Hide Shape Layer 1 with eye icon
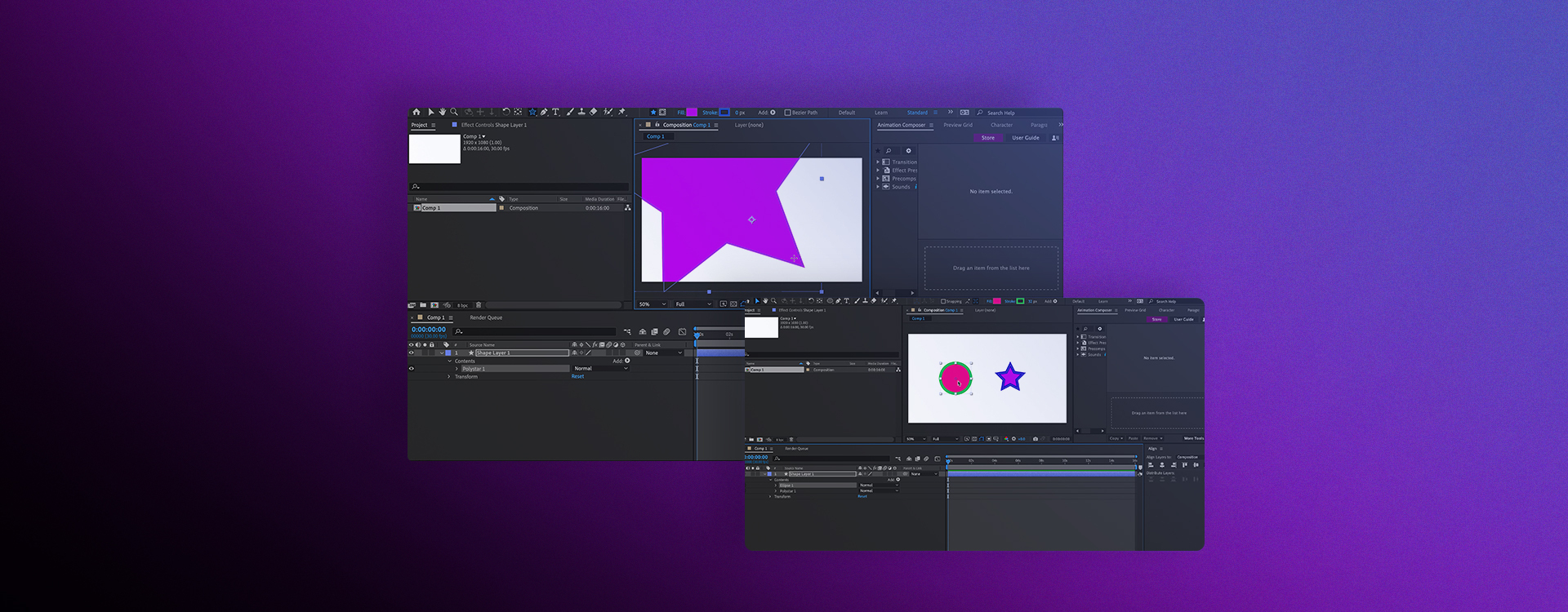This screenshot has width=1568, height=612. click(412, 353)
